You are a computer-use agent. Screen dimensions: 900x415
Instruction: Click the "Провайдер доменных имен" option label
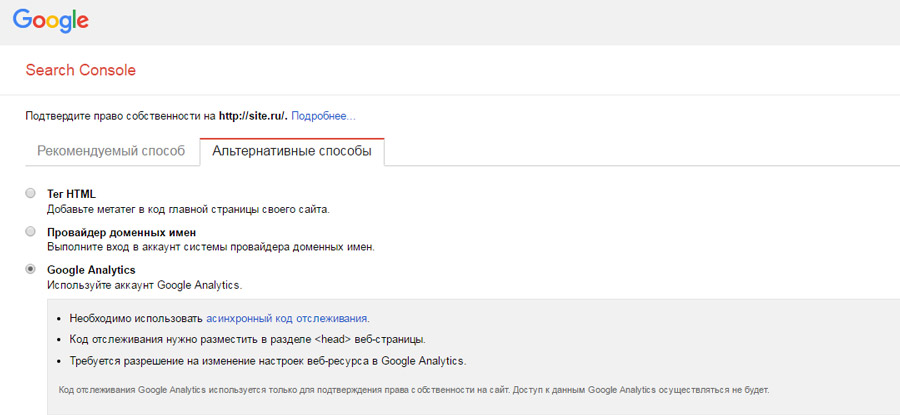128,232
